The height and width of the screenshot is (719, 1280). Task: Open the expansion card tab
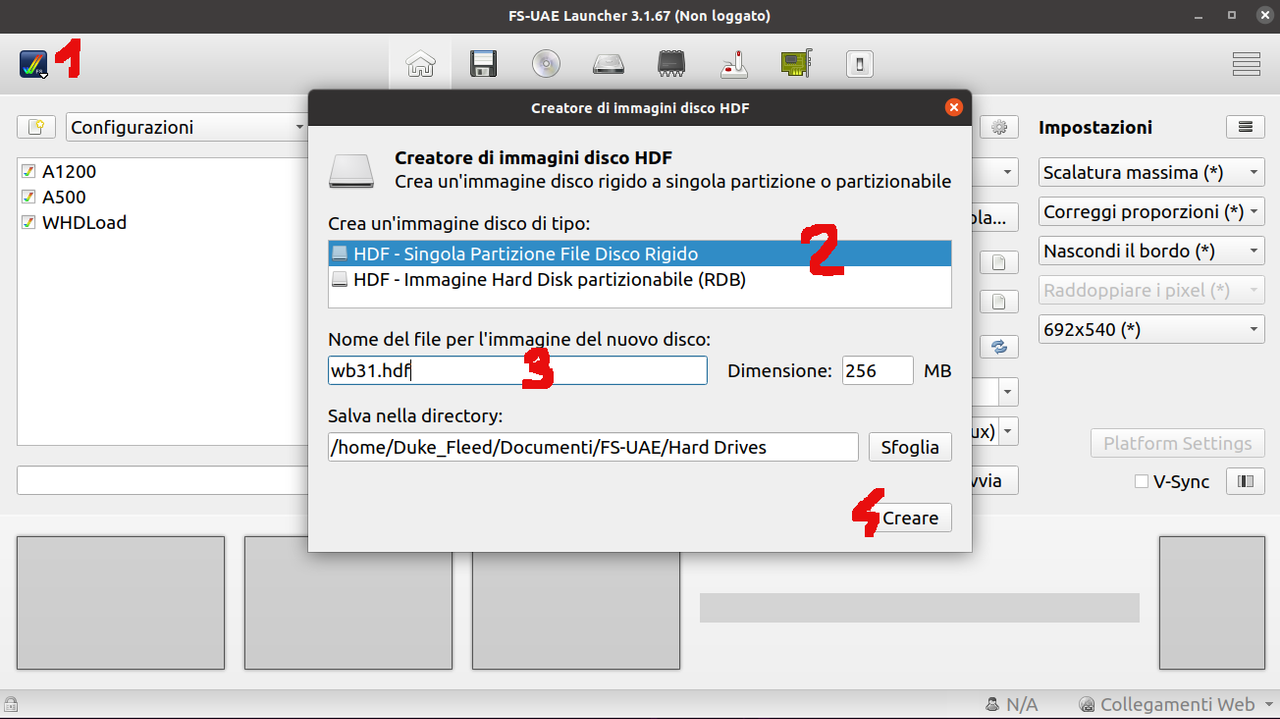point(796,65)
